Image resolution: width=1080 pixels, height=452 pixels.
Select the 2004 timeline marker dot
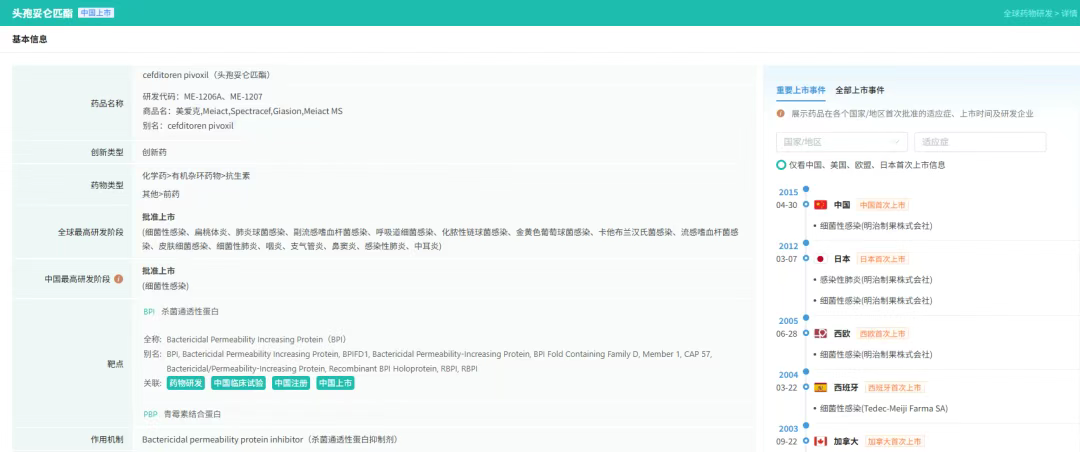coord(806,374)
